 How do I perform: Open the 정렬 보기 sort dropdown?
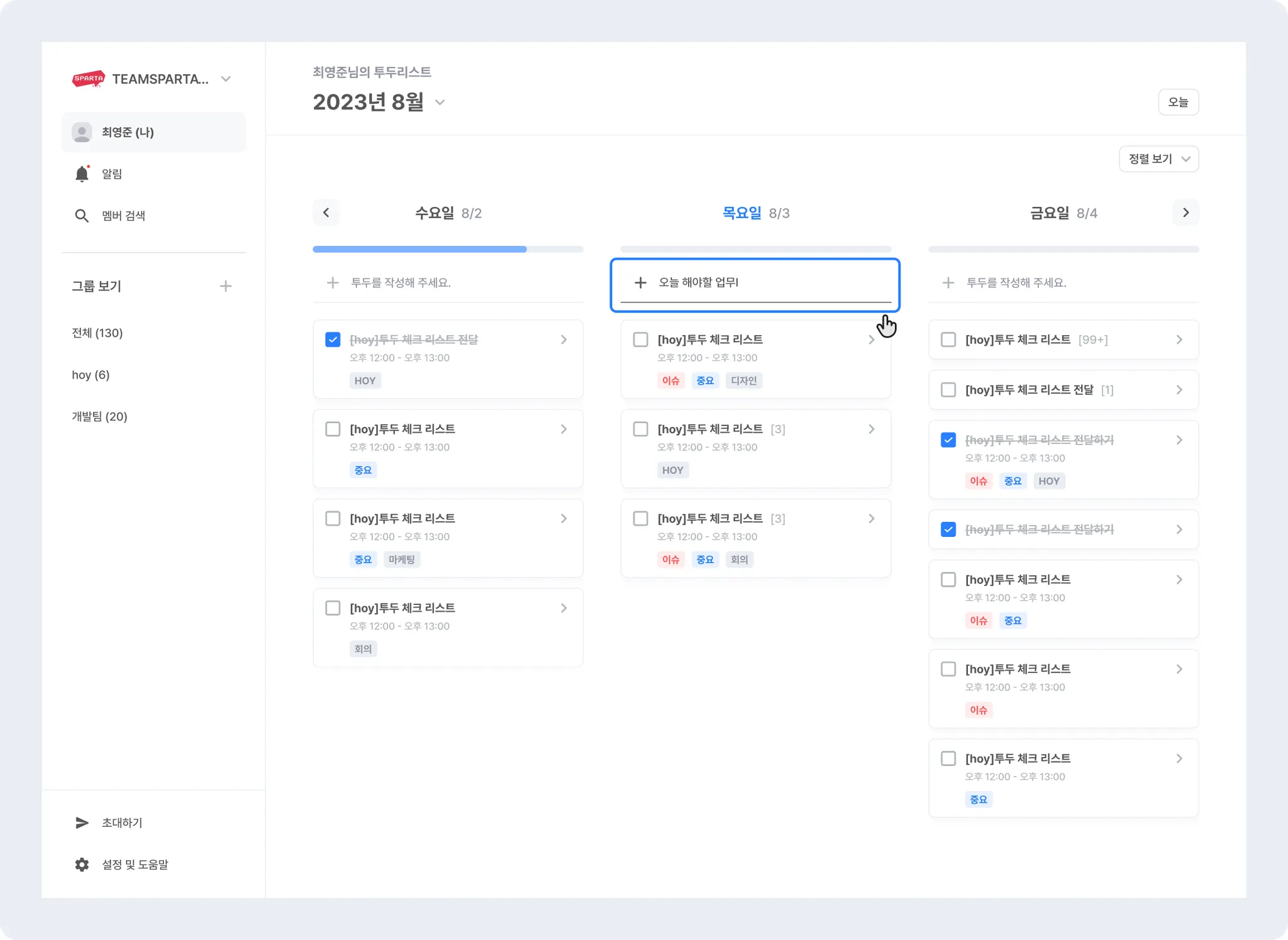[1158, 159]
